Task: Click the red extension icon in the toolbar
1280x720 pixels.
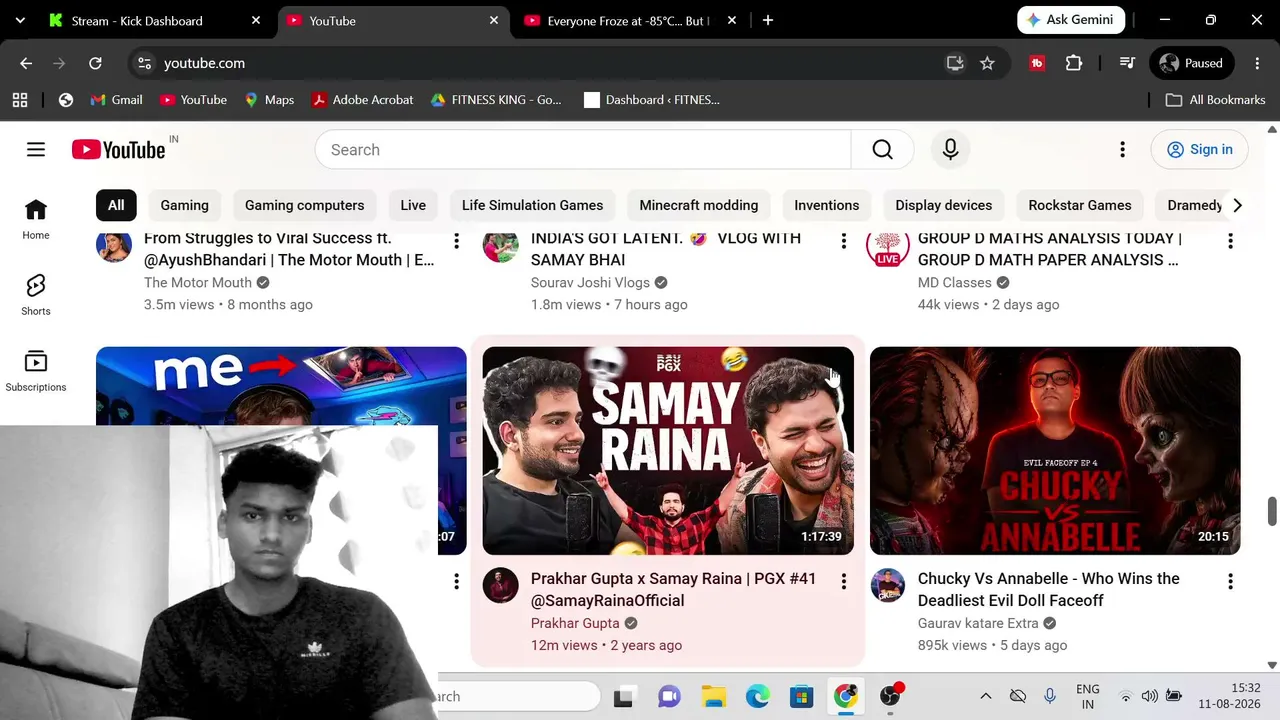Action: (x=1037, y=63)
